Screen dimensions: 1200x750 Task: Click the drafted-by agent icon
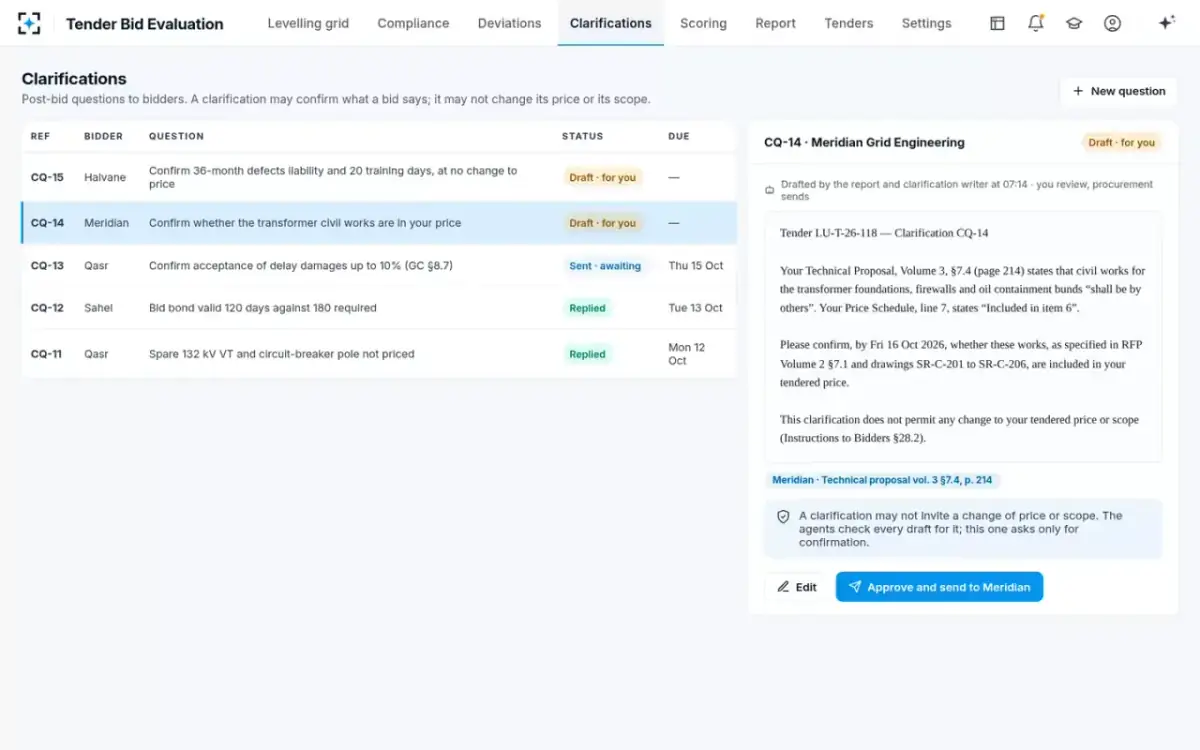[769, 190]
